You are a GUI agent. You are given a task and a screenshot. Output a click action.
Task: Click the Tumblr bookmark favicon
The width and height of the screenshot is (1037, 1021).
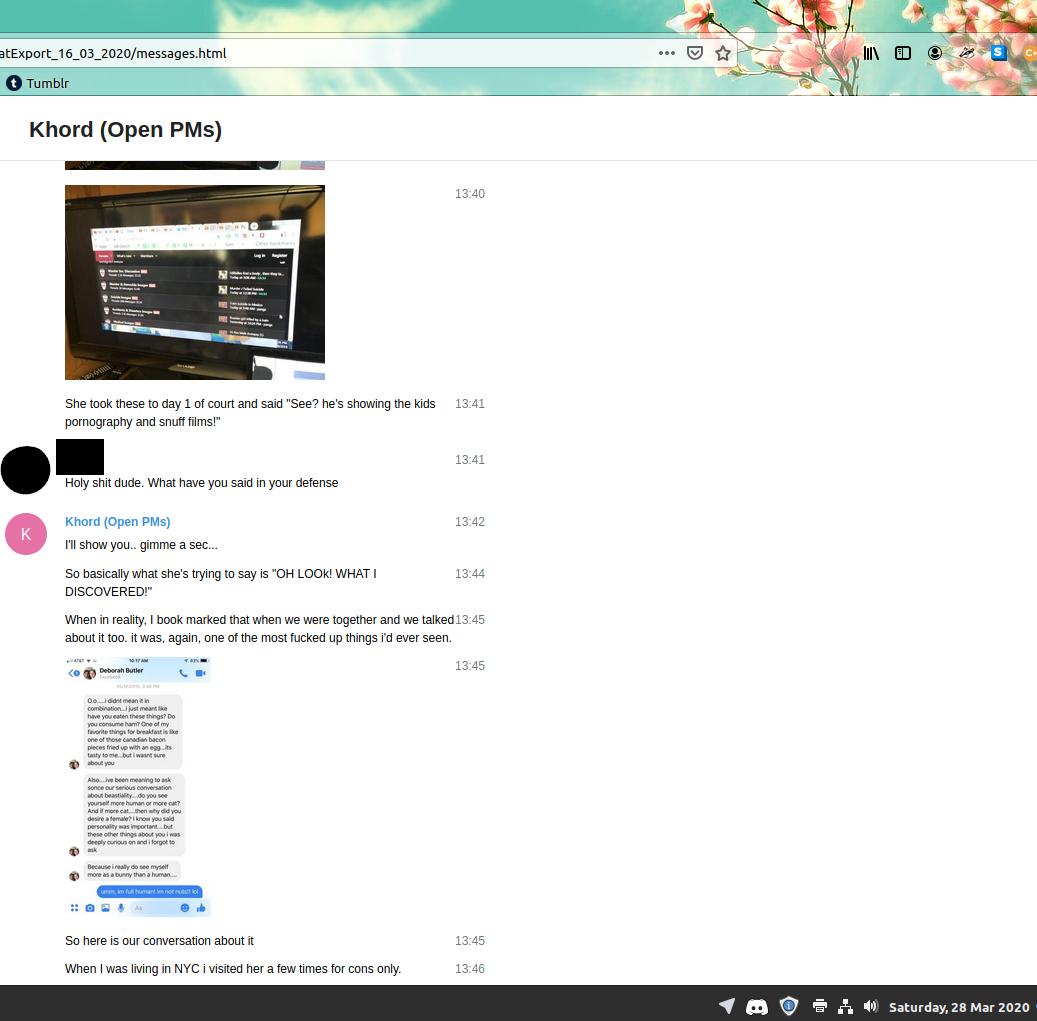[x=14, y=83]
